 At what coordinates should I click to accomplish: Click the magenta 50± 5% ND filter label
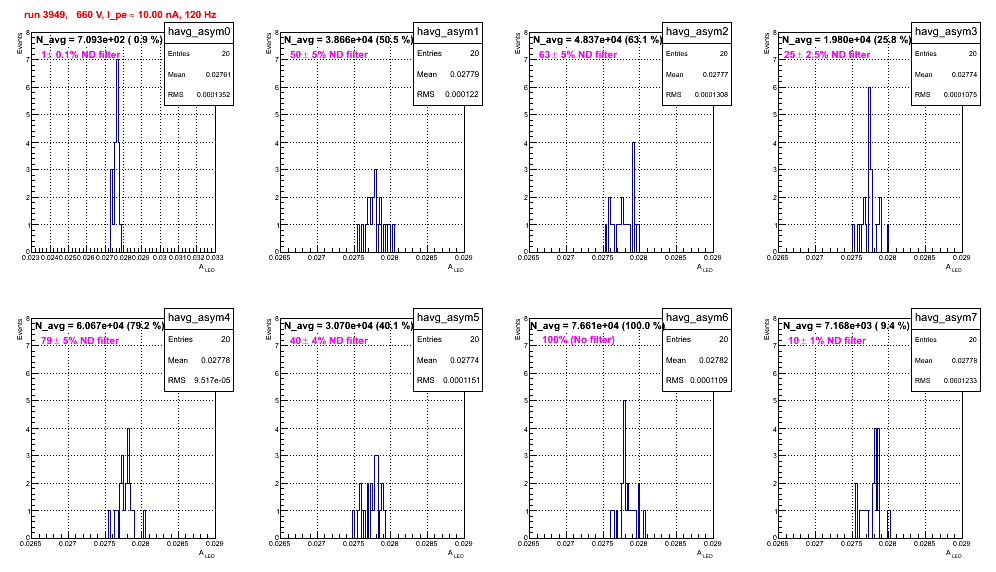(x=329, y=55)
